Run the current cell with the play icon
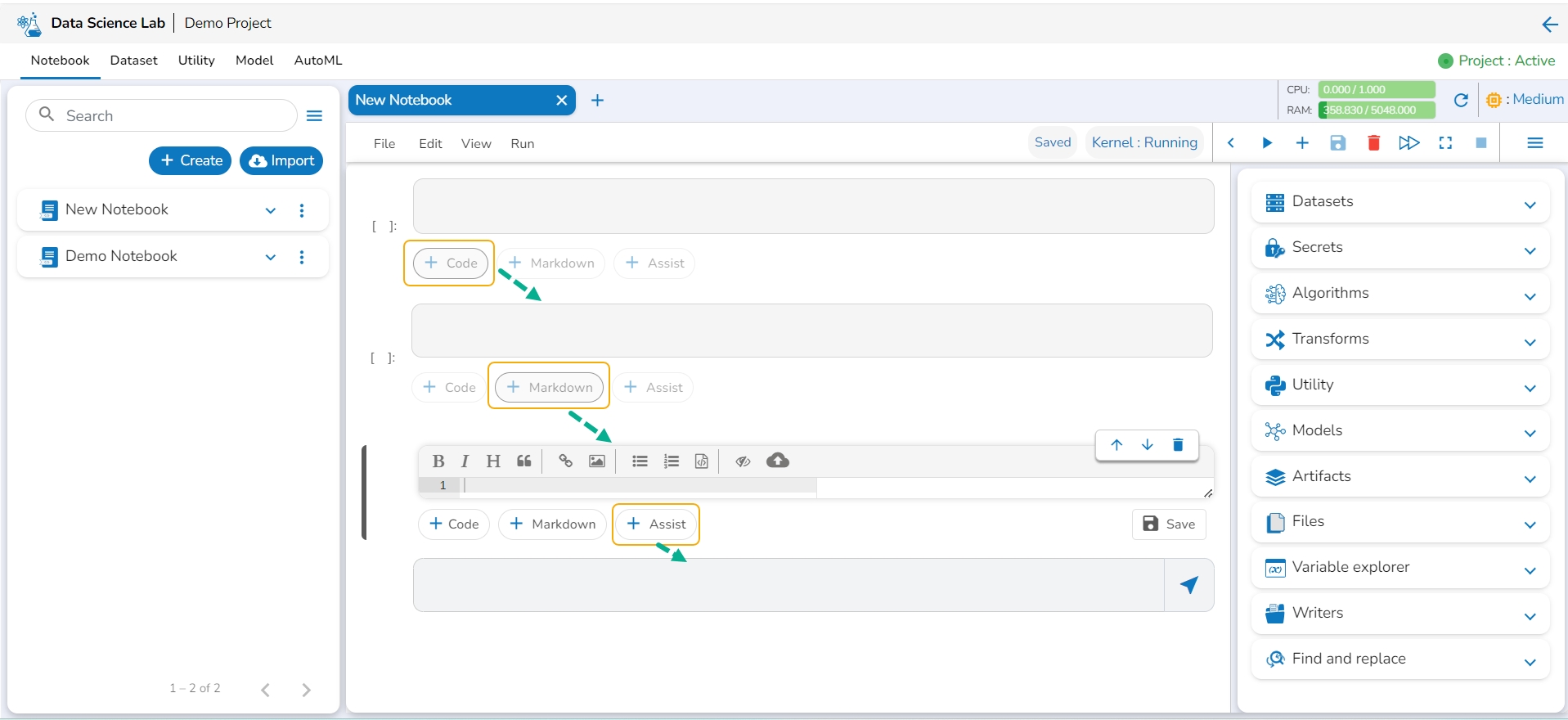 1267,143
